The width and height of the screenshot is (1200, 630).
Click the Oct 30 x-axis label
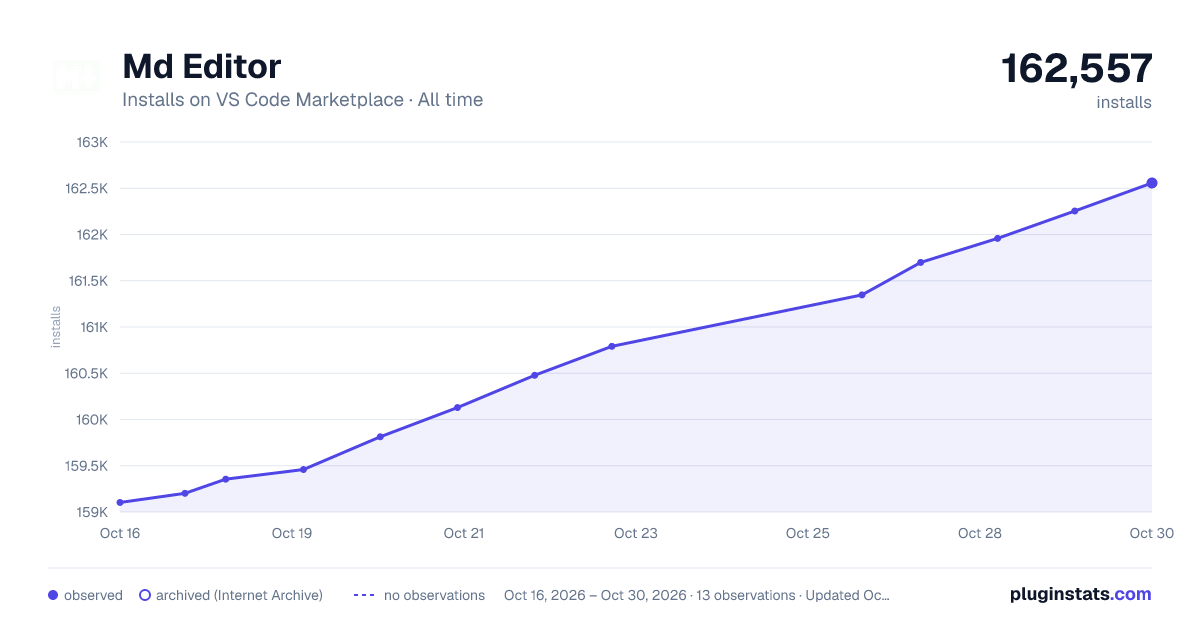pos(1150,533)
